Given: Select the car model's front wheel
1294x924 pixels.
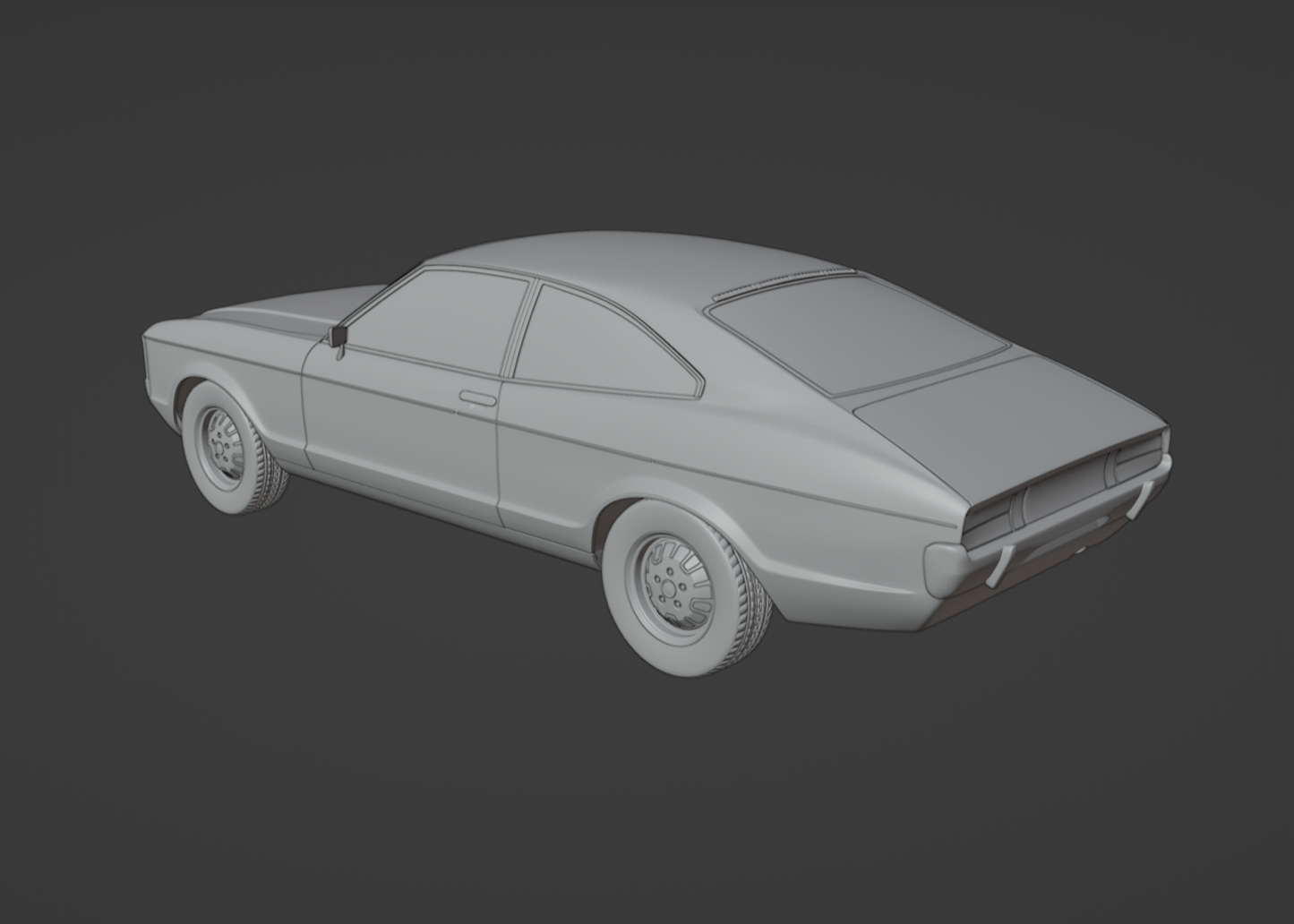Looking at the screenshot, I should tap(233, 448).
